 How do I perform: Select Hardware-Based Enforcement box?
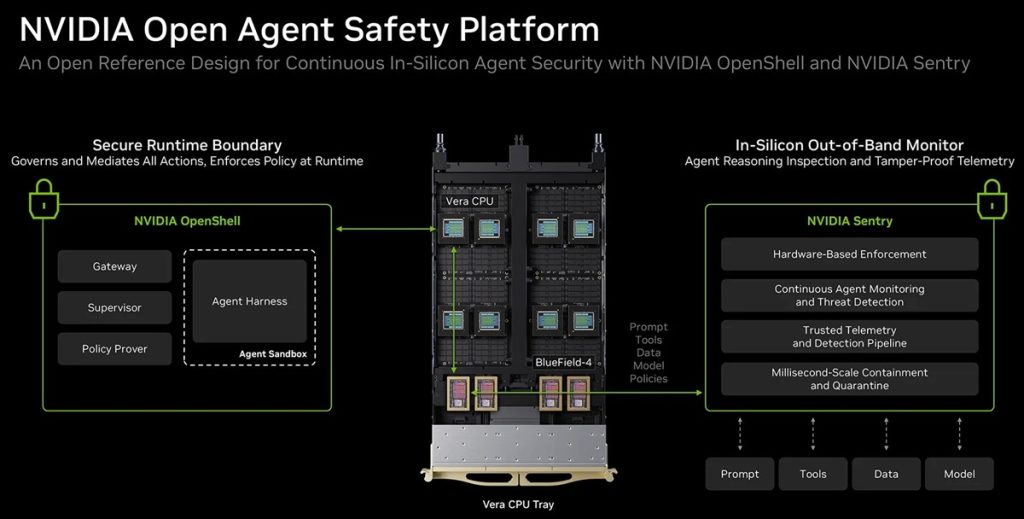[x=850, y=254]
